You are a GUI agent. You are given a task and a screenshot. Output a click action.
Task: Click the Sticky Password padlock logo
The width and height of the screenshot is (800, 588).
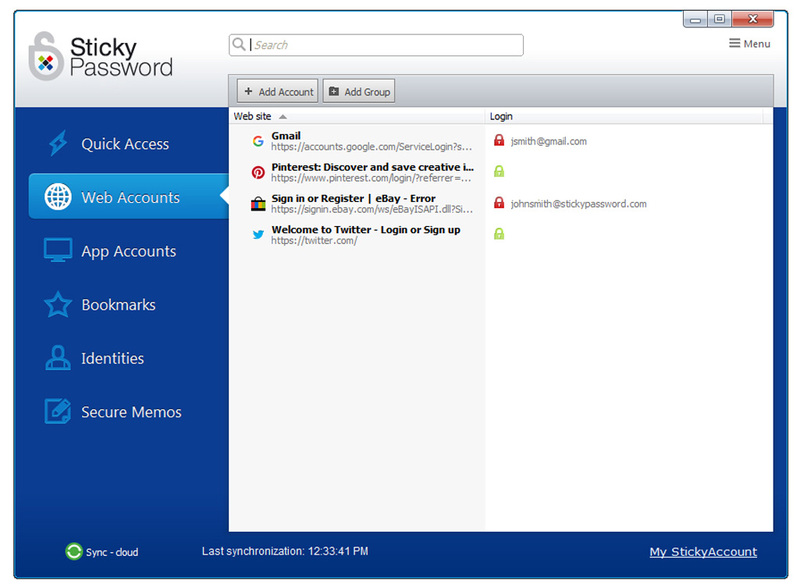coord(46,57)
